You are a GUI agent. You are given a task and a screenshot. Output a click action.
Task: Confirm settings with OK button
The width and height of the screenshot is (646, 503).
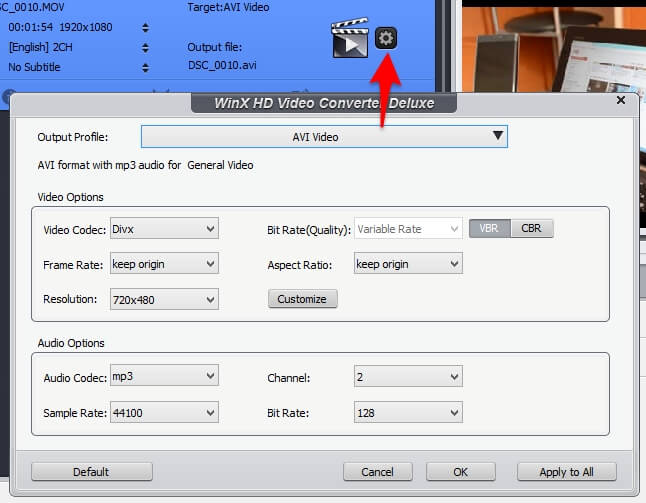coord(461,472)
